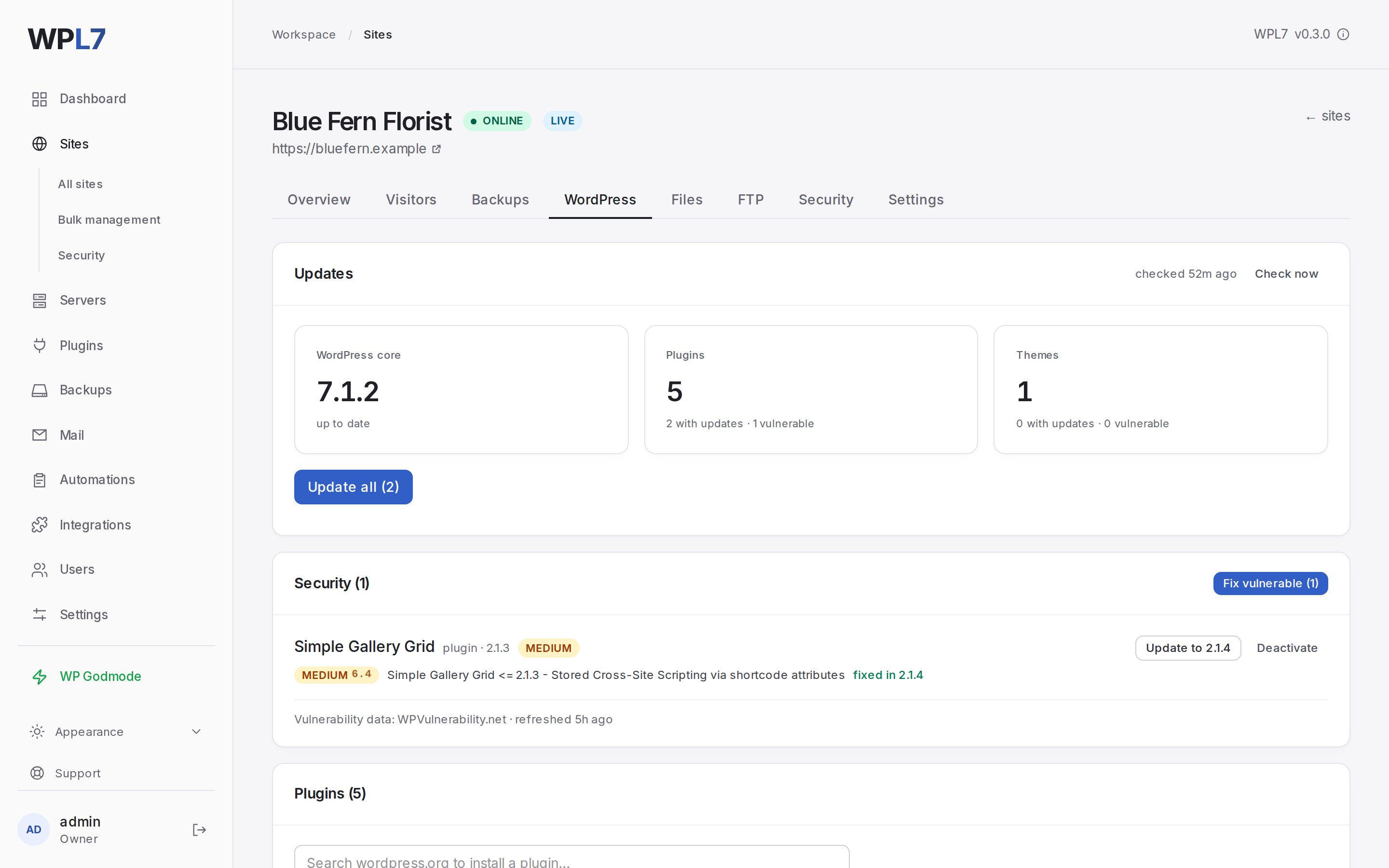1389x868 pixels.
Task: Open external link icon beside bluefern.example
Action: [x=436, y=149]
